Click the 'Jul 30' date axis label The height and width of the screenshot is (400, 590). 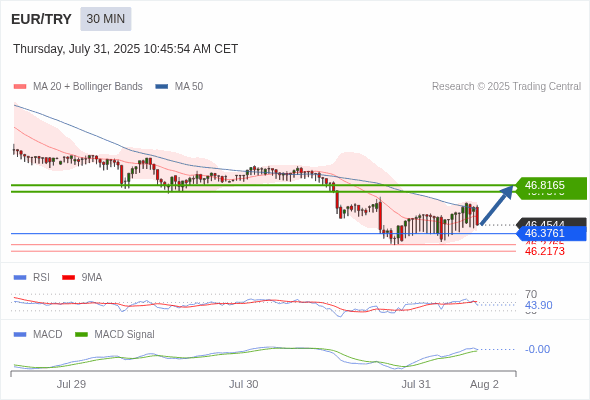(243, 384)
